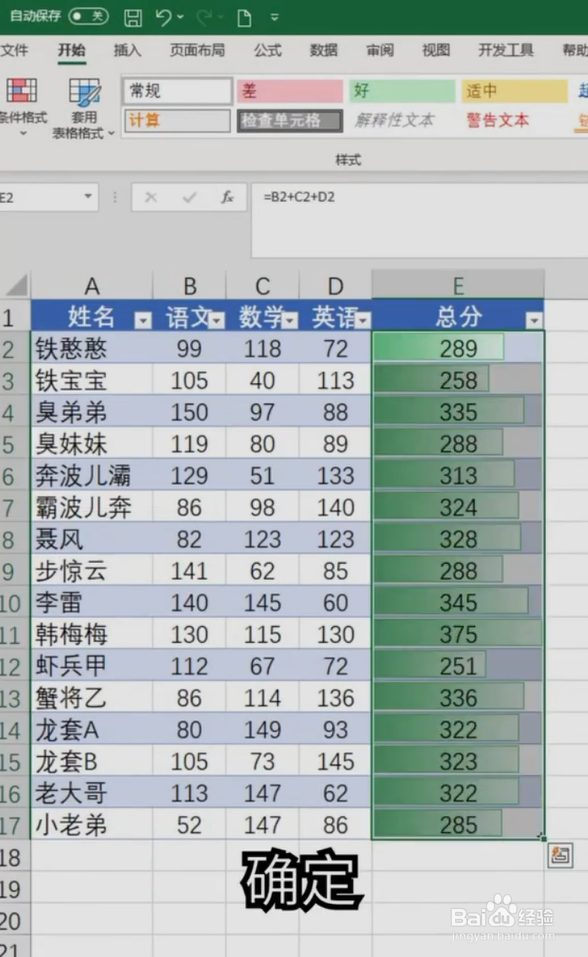The width and height of the screenshot is (588, 957).
Task: Select 臭弟弟's 语文 score 150
Action: (x=189, y=412)
